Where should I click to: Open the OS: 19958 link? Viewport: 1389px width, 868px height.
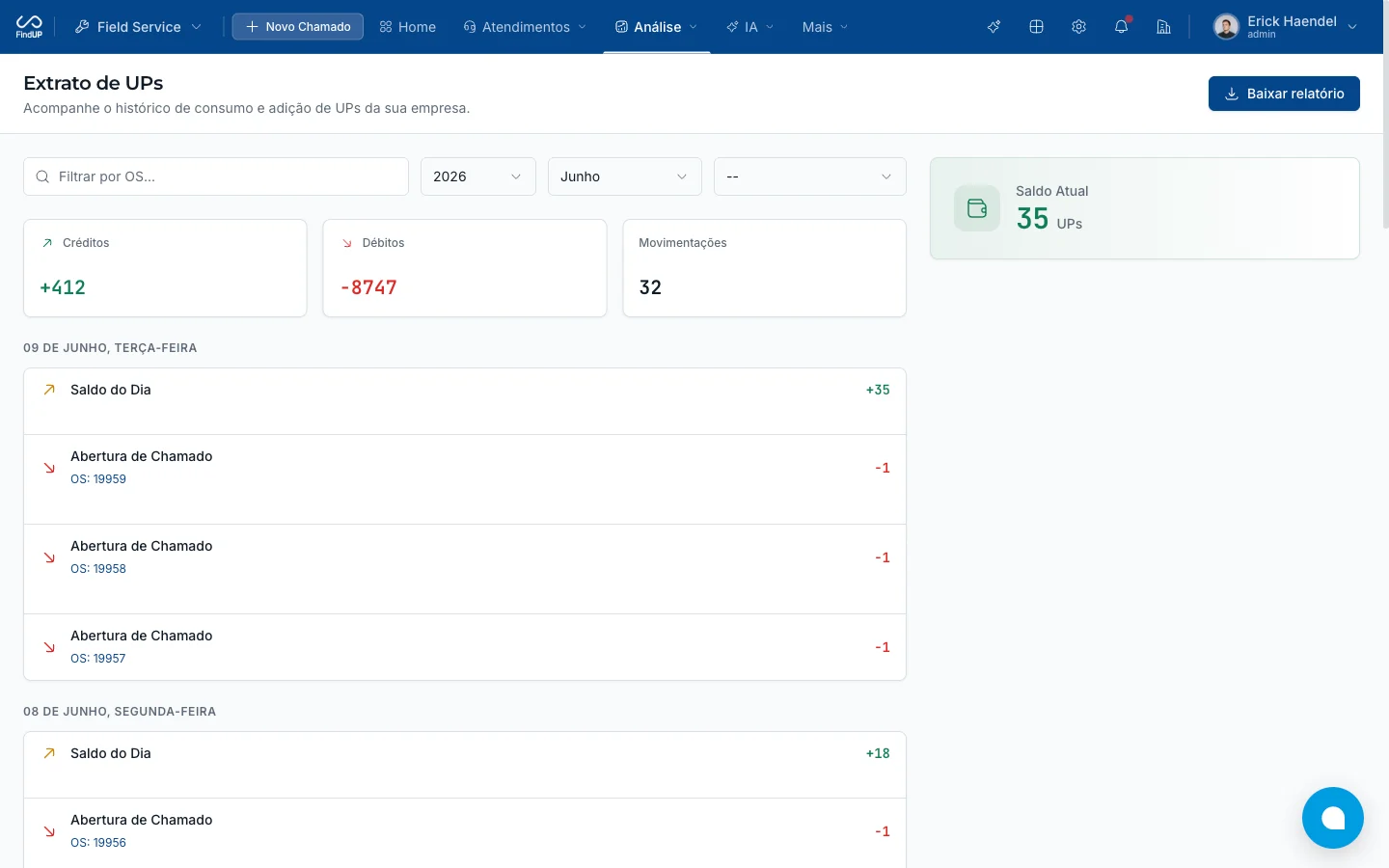(98, 568)
